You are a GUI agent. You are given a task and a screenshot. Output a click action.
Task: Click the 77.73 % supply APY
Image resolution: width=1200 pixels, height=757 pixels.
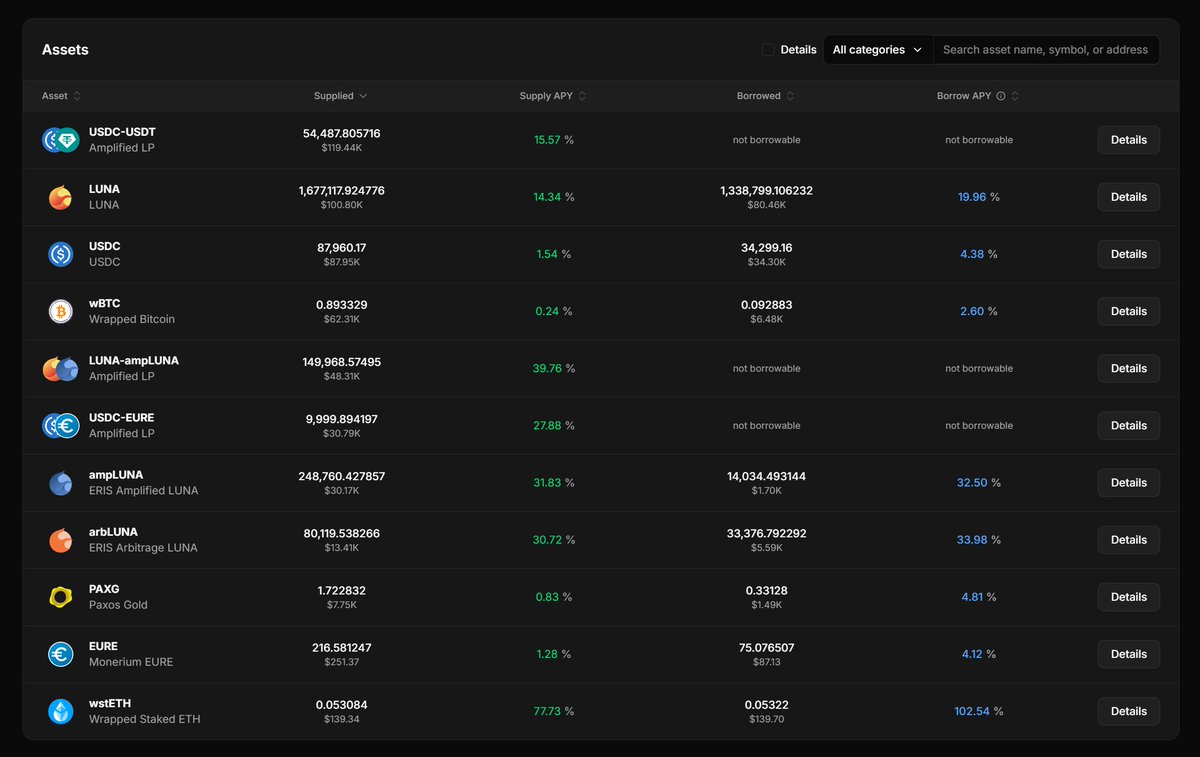(x=553, y=711)
